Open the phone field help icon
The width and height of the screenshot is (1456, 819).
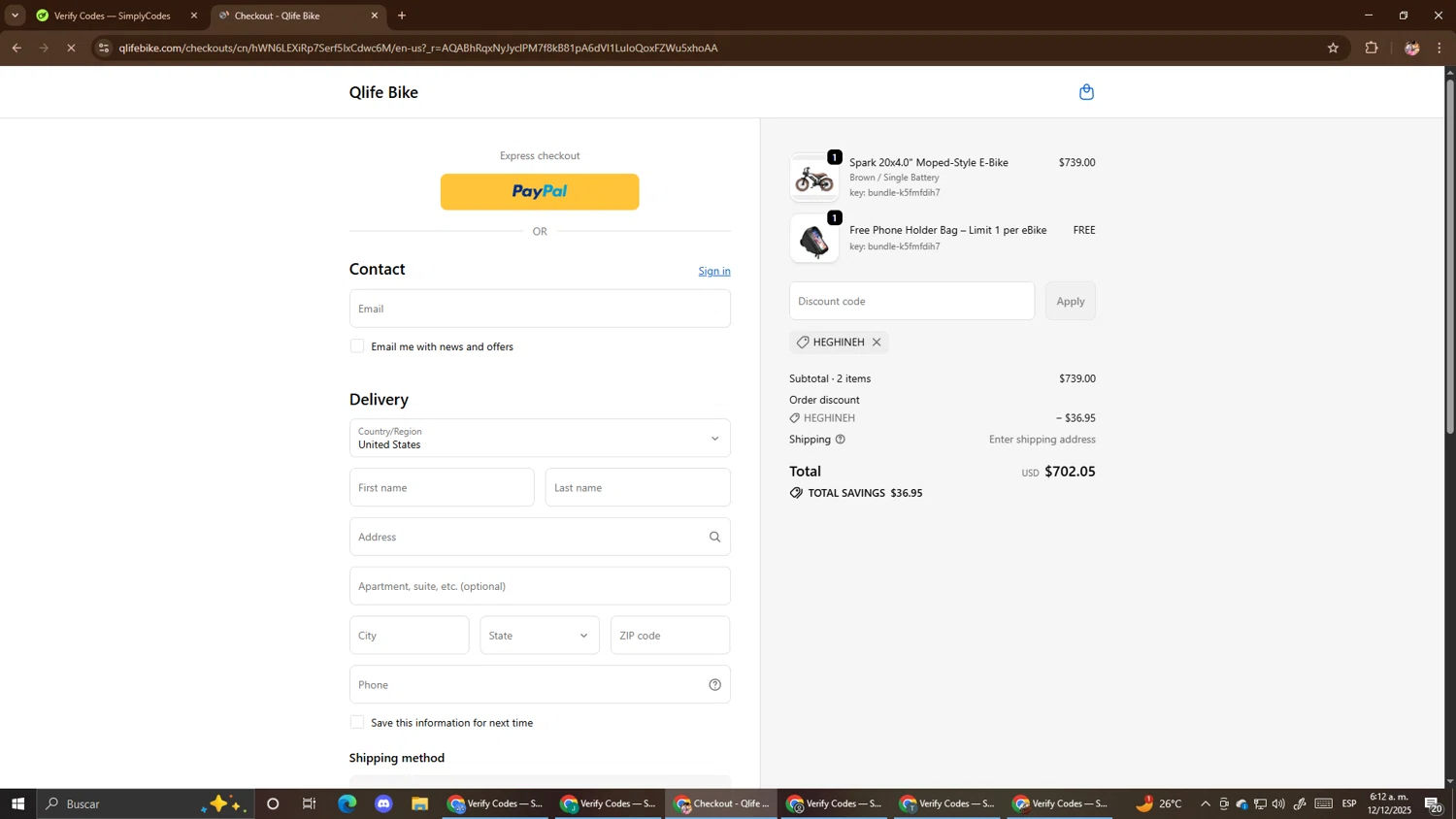click(x=714, y=685)
